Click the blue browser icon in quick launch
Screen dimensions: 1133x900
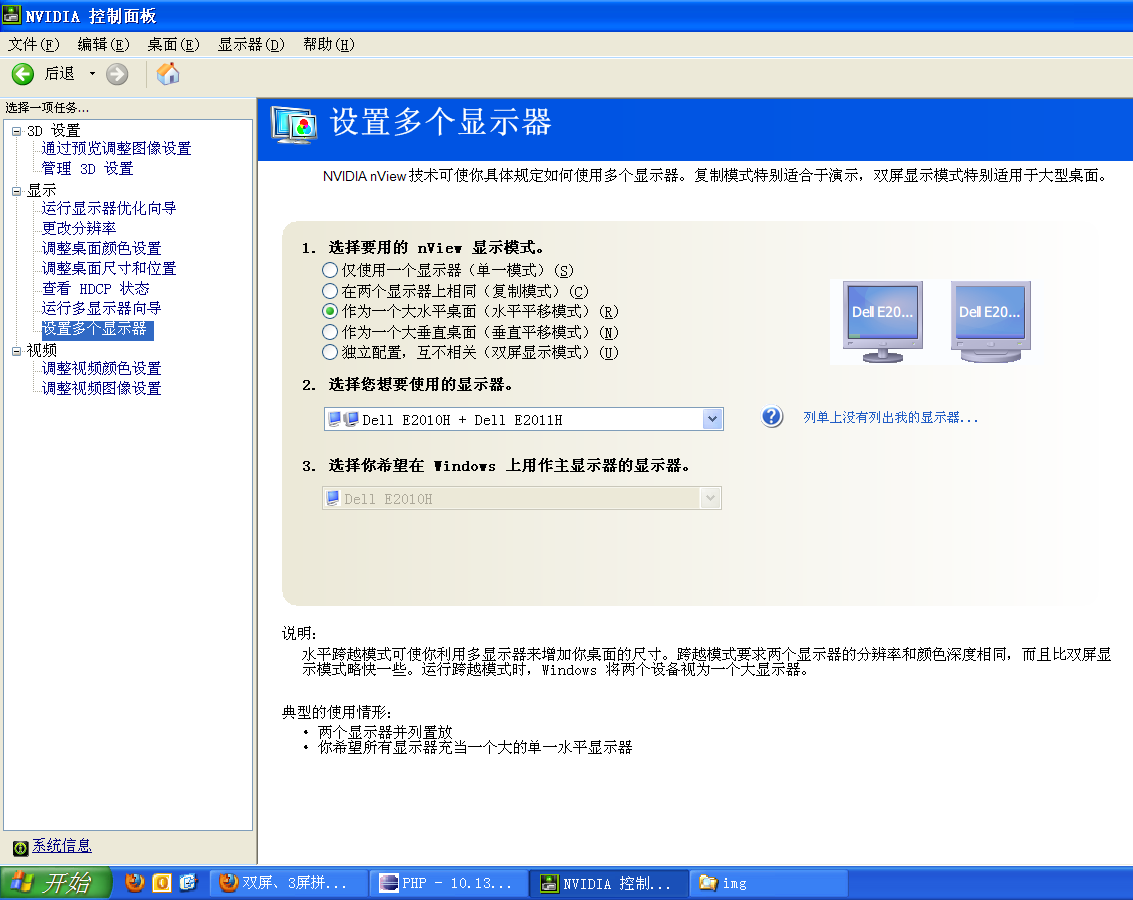[x=188, y=883]
